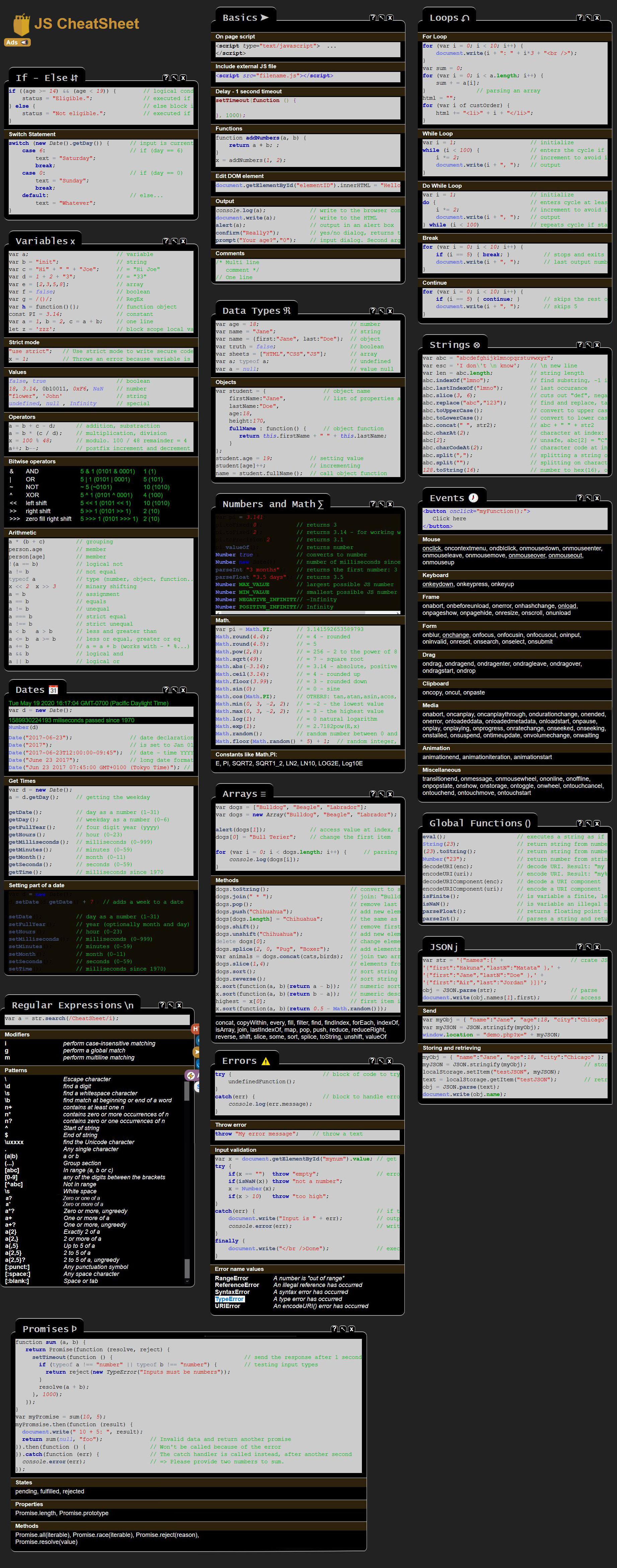Open help for the Variables panel

(x=166, y=241)
